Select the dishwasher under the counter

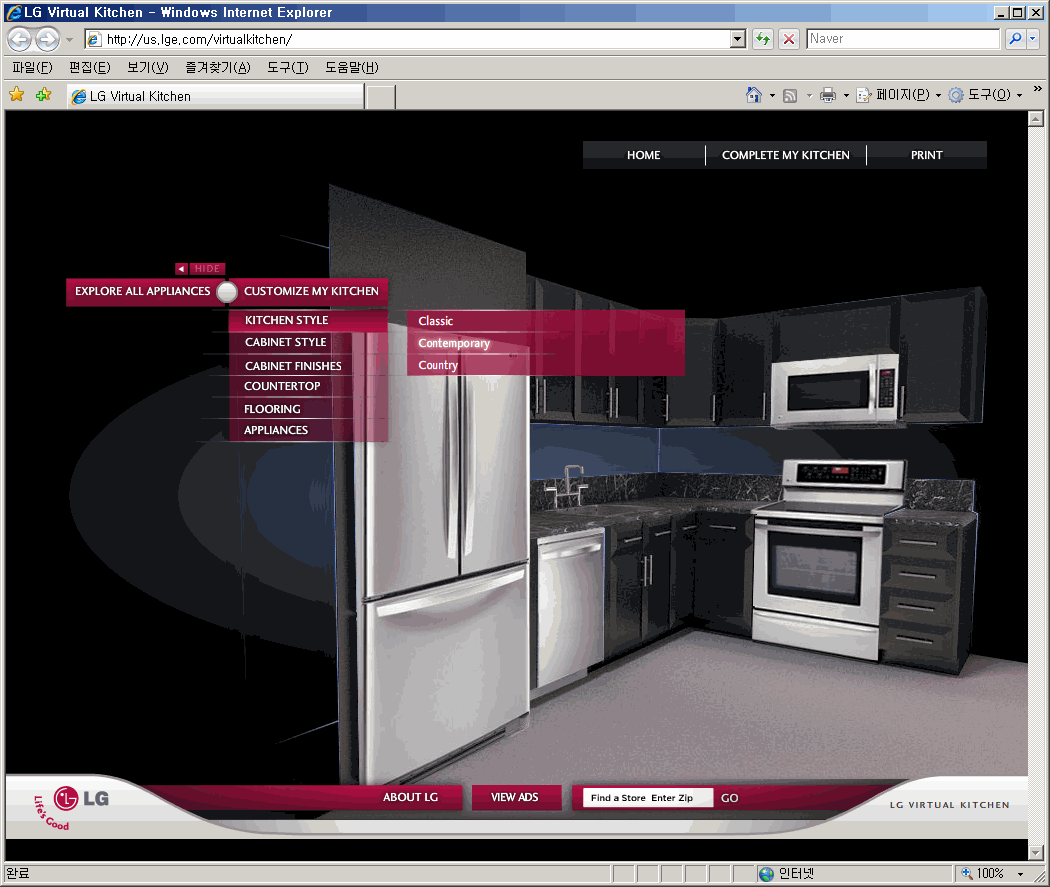point(571,609)
